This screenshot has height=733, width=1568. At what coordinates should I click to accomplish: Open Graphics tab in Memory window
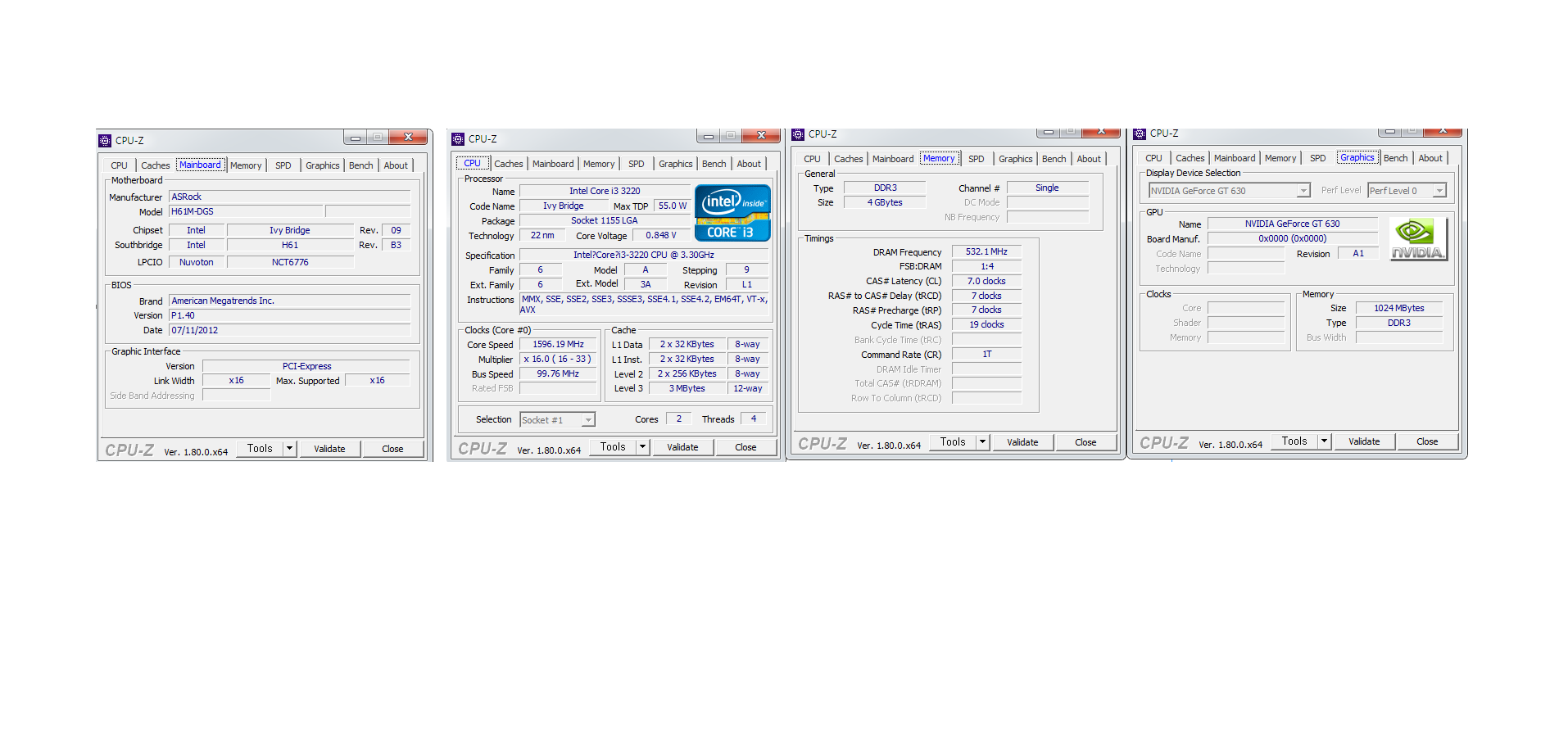1016,159
